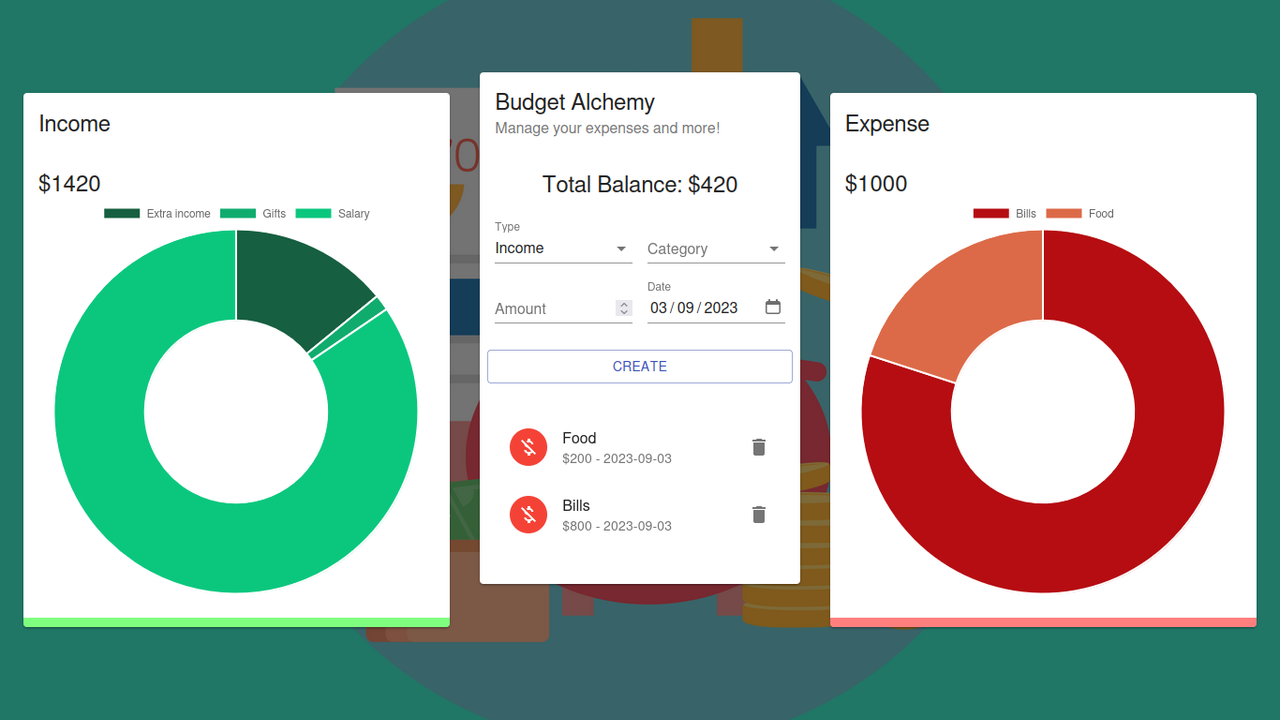This screenshot has height=720, width=1280.
Task: Click the Income card heading
Action: [74, 124]
